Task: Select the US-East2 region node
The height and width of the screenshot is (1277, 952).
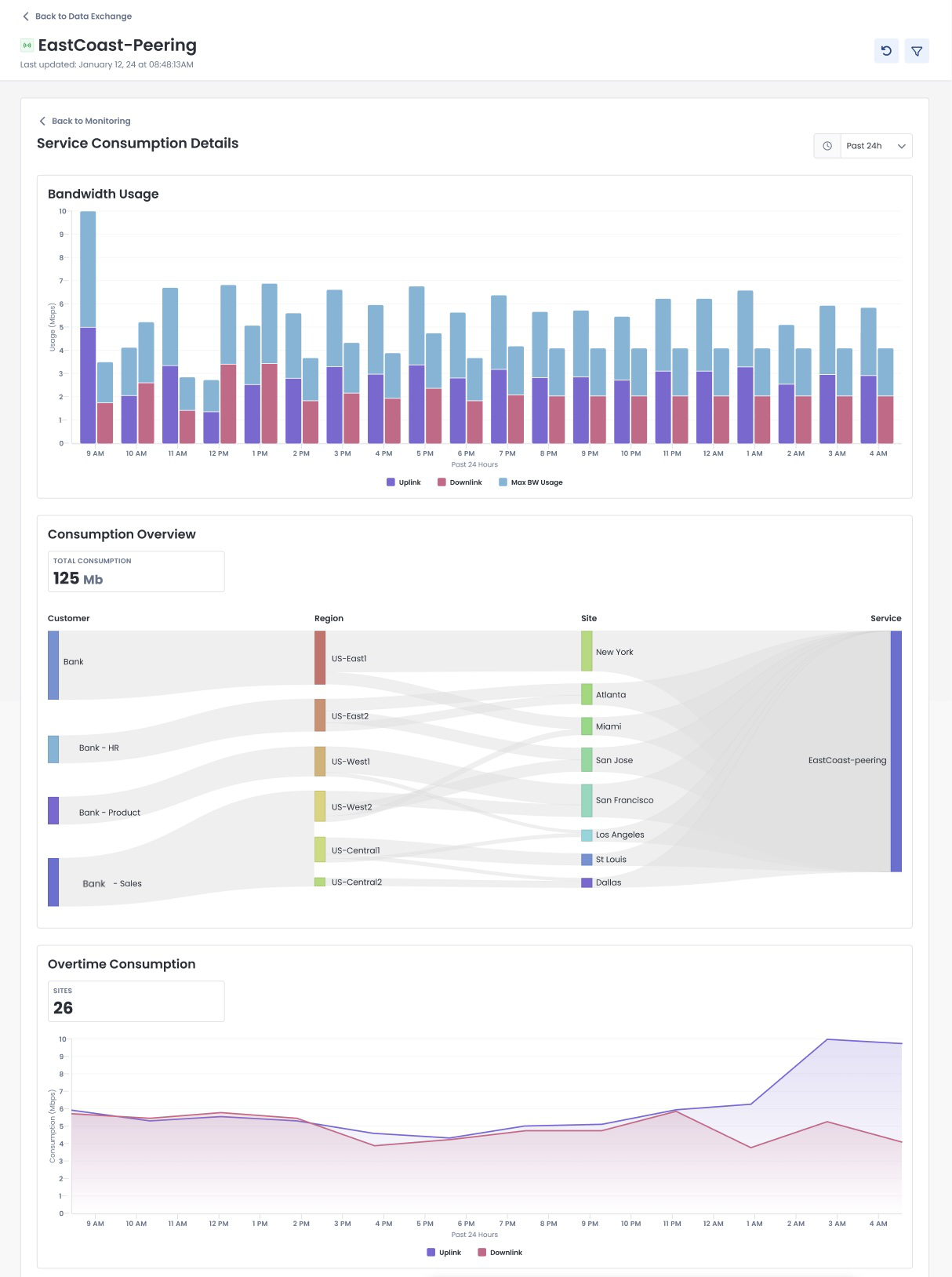Action: pyautogui.click(x=320, y=715)
